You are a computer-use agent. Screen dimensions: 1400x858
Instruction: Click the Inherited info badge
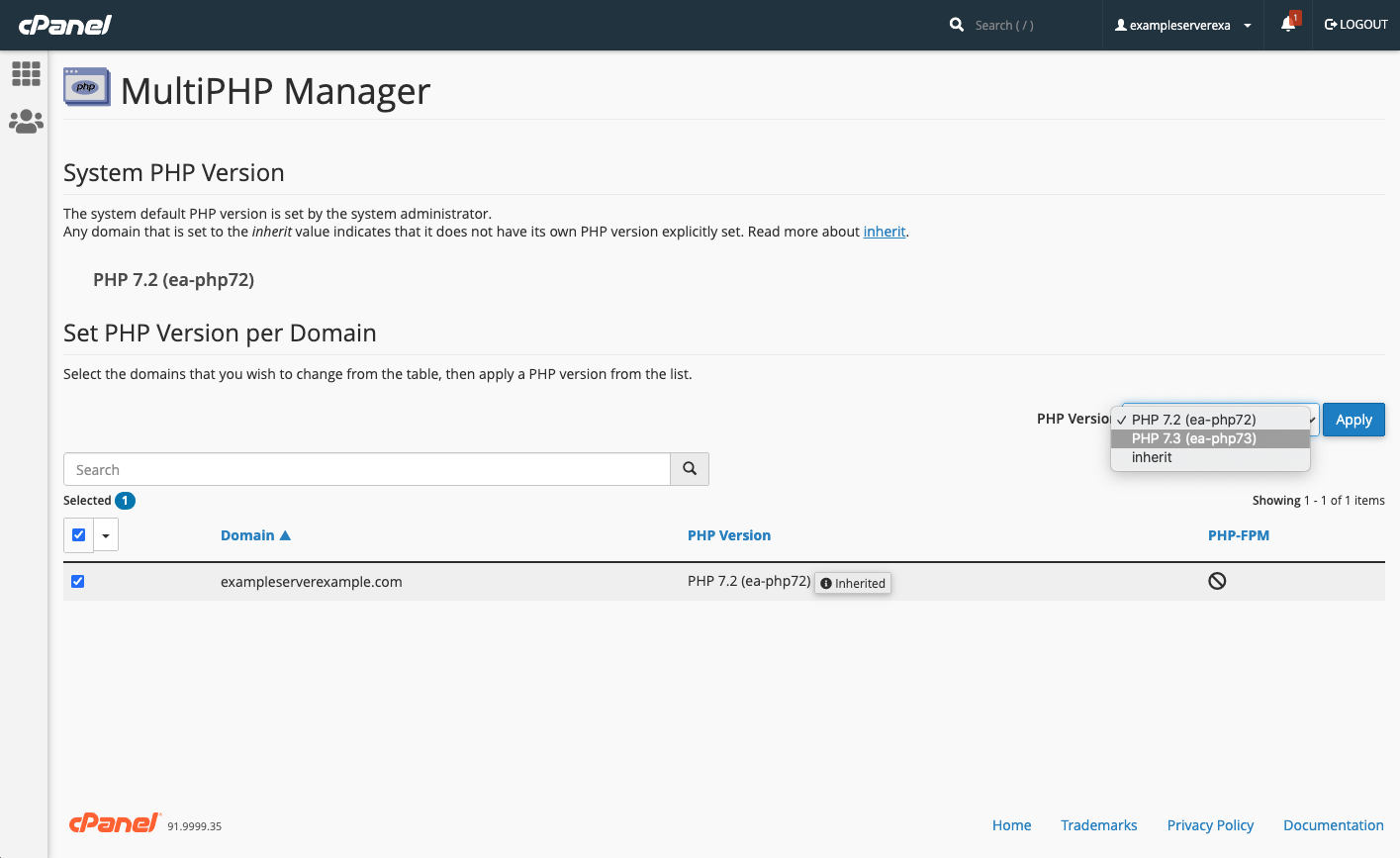point(853,583)
